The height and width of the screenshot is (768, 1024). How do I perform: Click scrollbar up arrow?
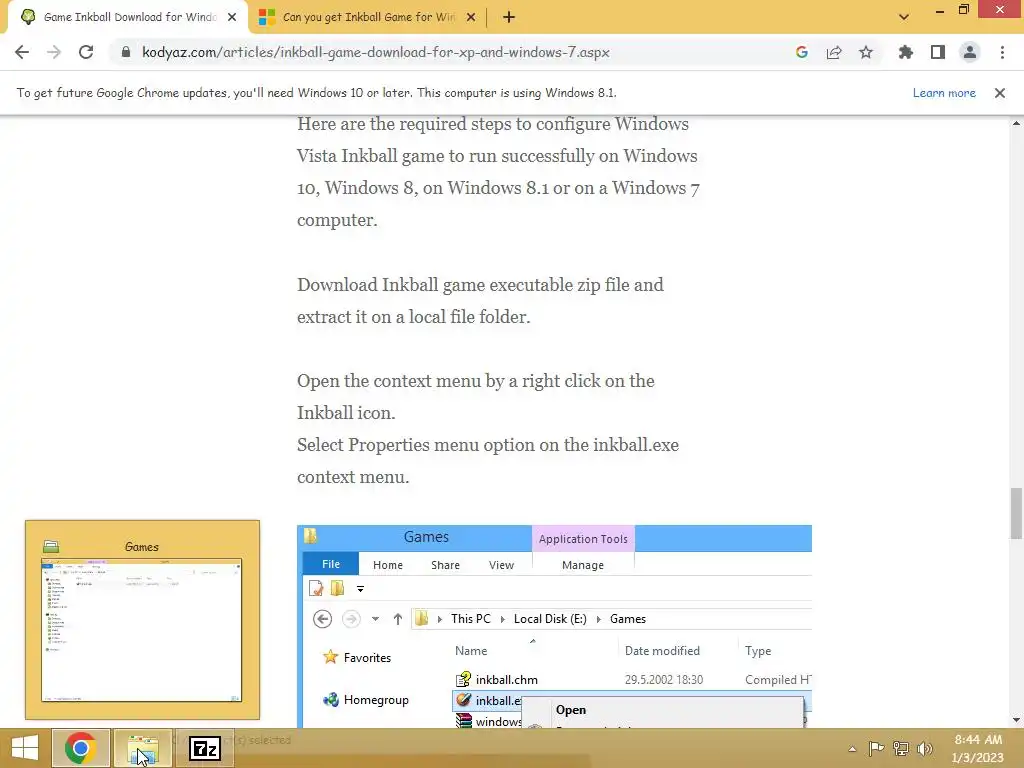[1016, 123]
